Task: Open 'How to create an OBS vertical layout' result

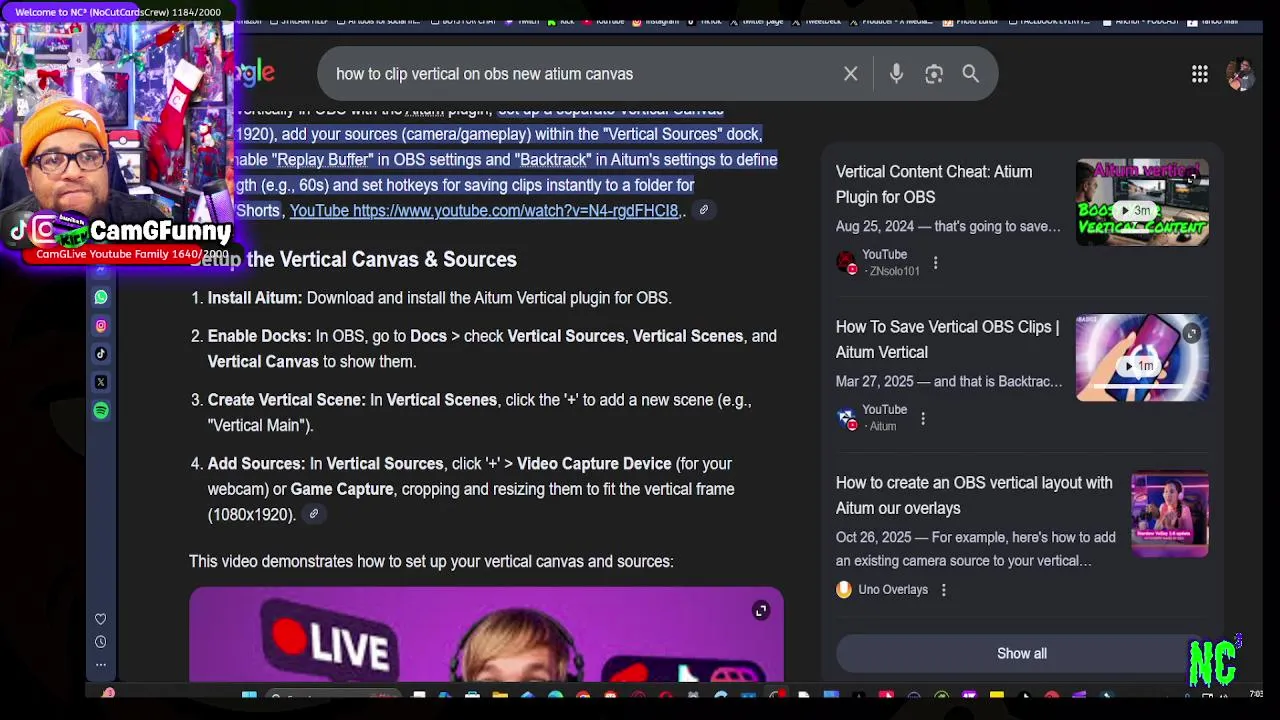Action: point(974,495)
